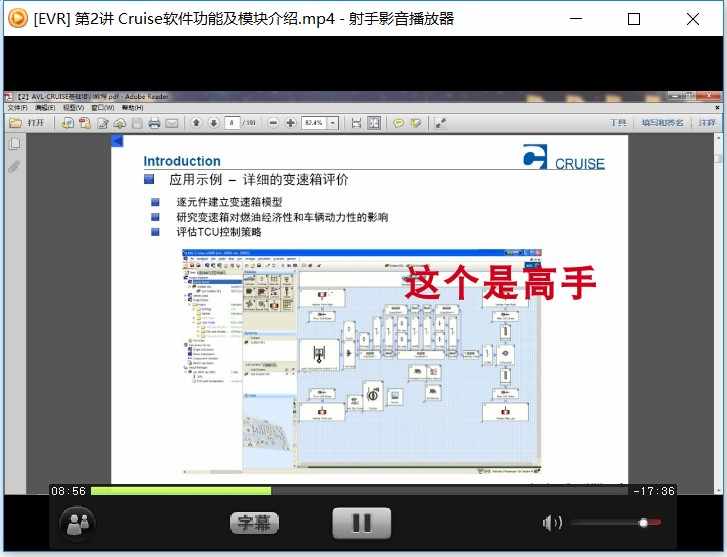Mute audio with the speaker icon
Viewport: 727px width, 557px height.
point(552,523)
